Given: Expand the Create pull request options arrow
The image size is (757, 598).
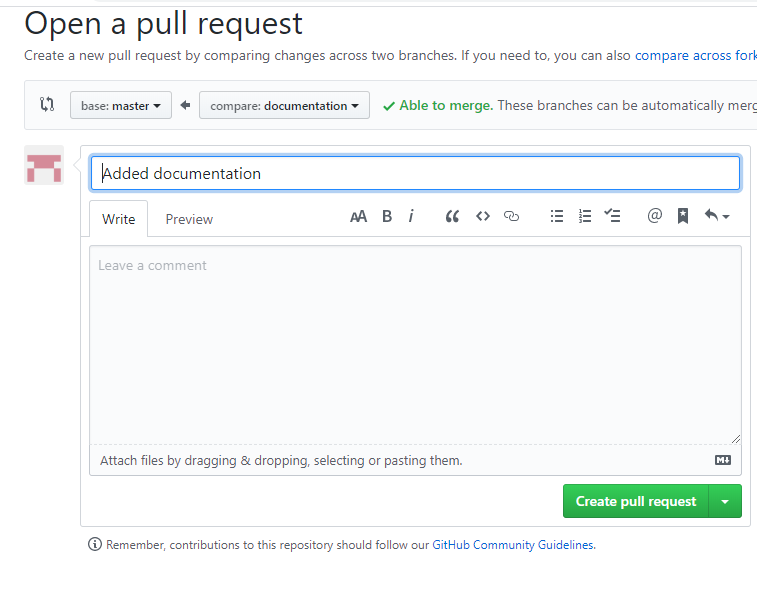Looking at the screenshot, I should pyautogui.click(x=725, y=501).
